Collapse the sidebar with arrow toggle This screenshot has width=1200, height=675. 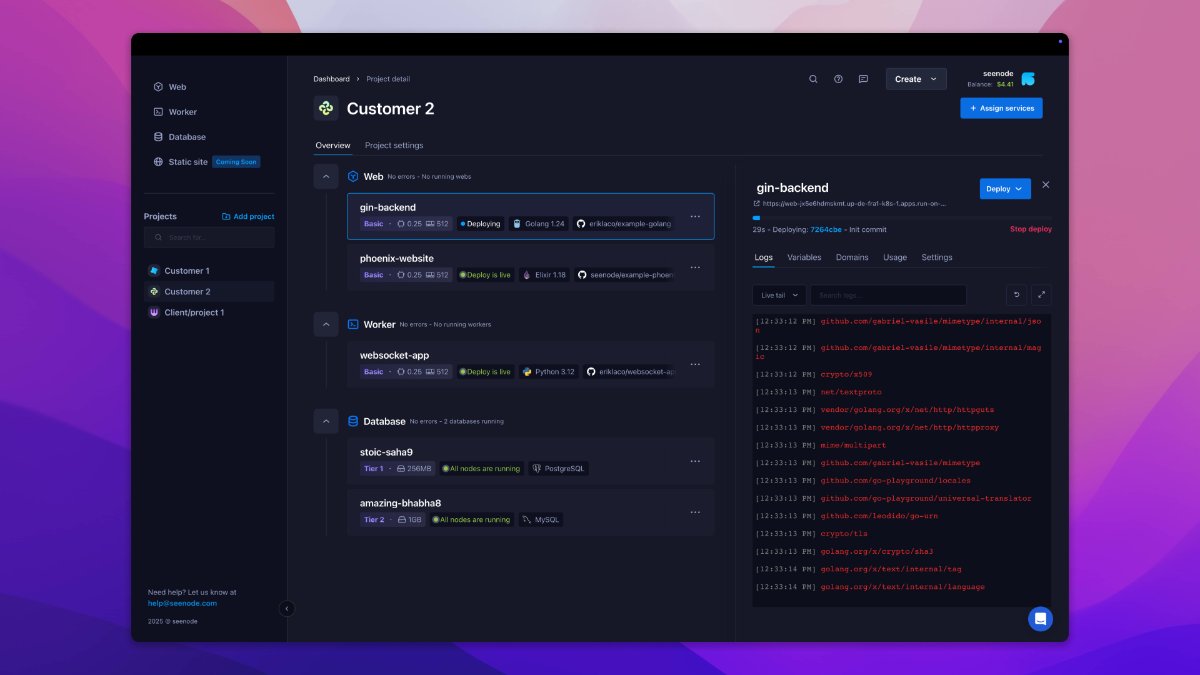[x=287, y=608]
